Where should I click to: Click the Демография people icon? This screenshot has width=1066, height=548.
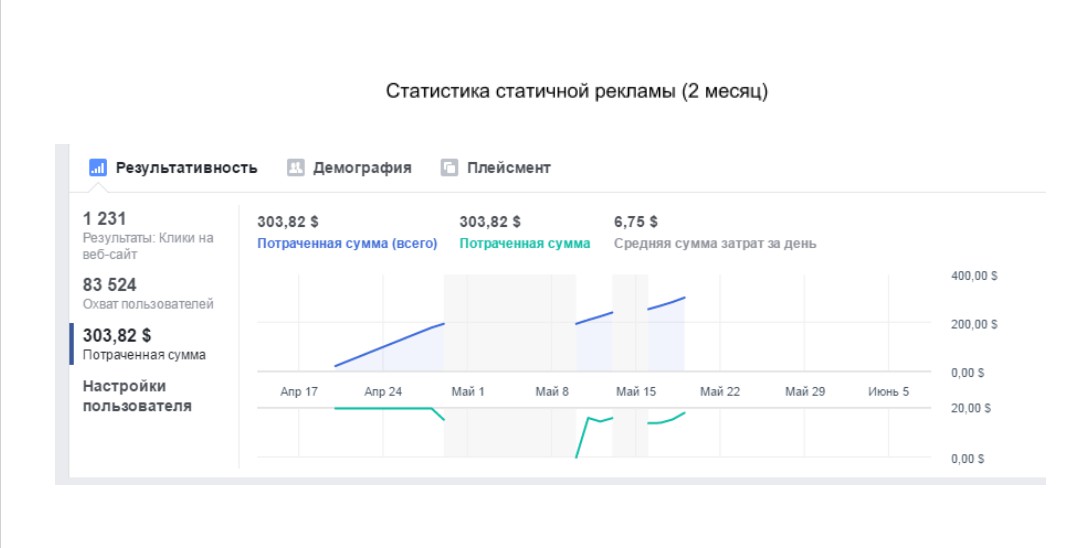point(296,168)
